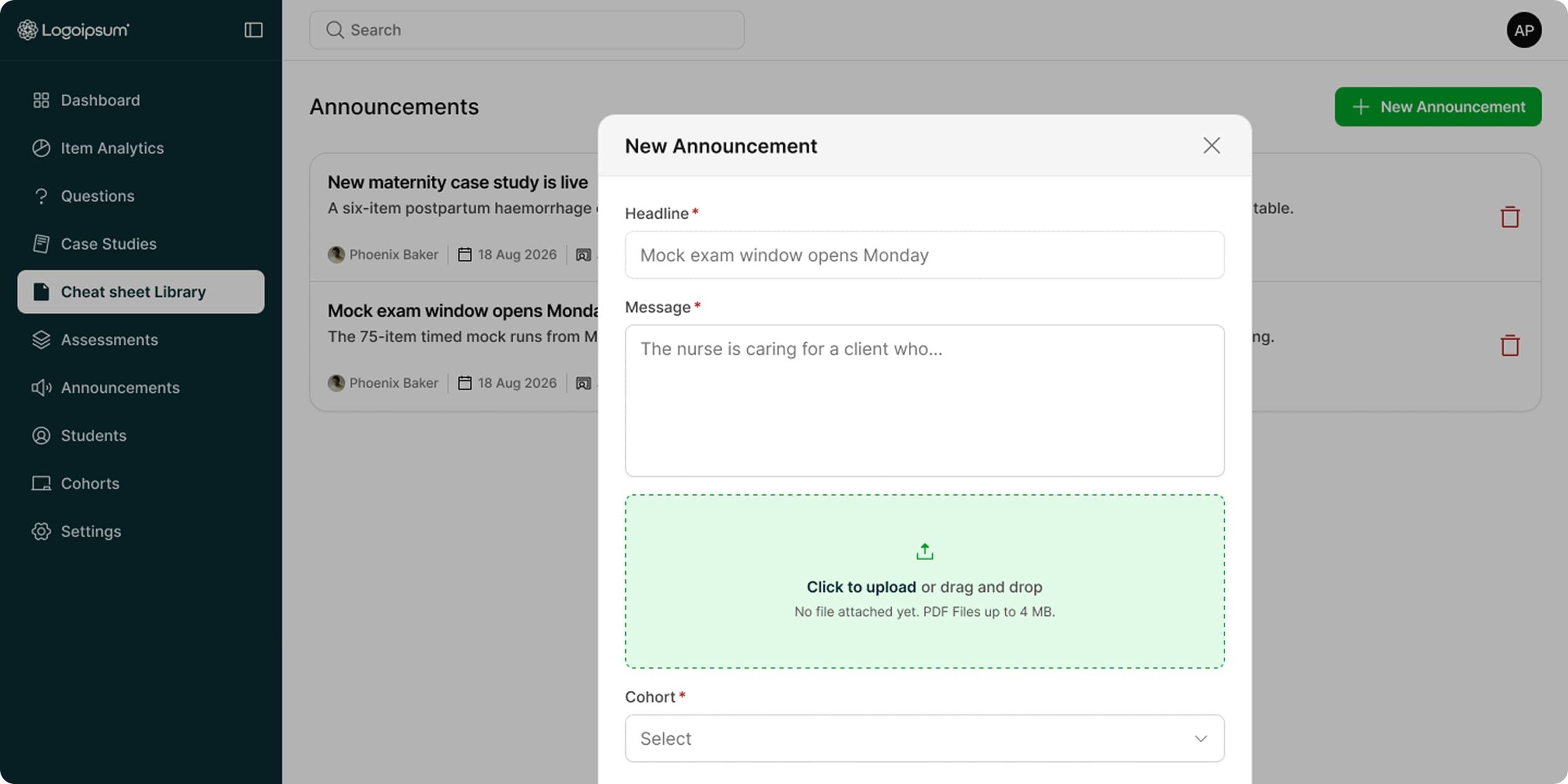
Task: Open the Dashboard page
Action: (141, 100)
